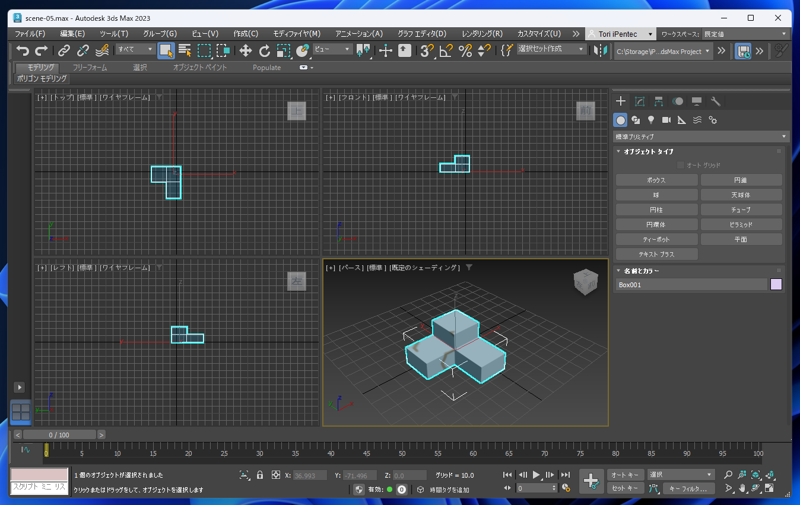Click the ボックス primitive button
Viewport: 800px width, 505px height.
[x=656, y=180]
